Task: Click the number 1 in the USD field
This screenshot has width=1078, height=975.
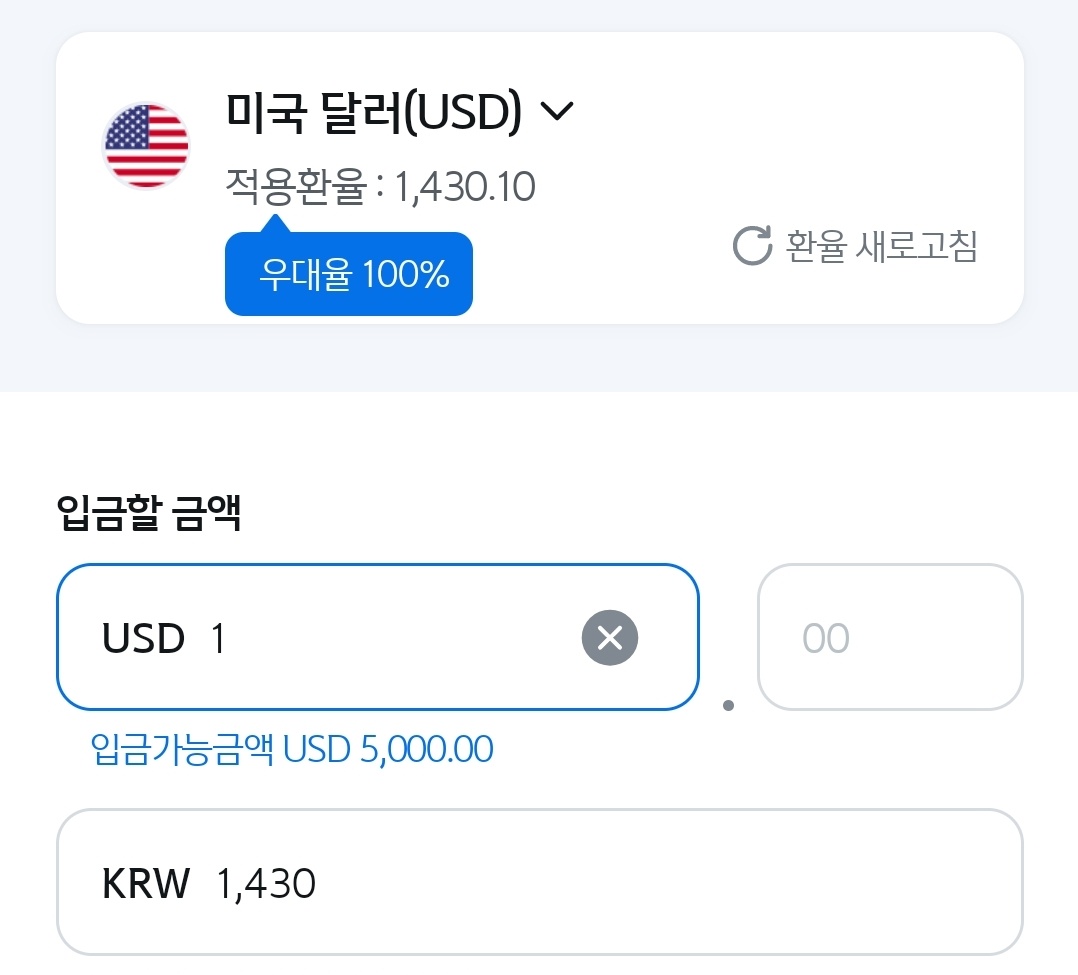Action: tap(219, 638)
